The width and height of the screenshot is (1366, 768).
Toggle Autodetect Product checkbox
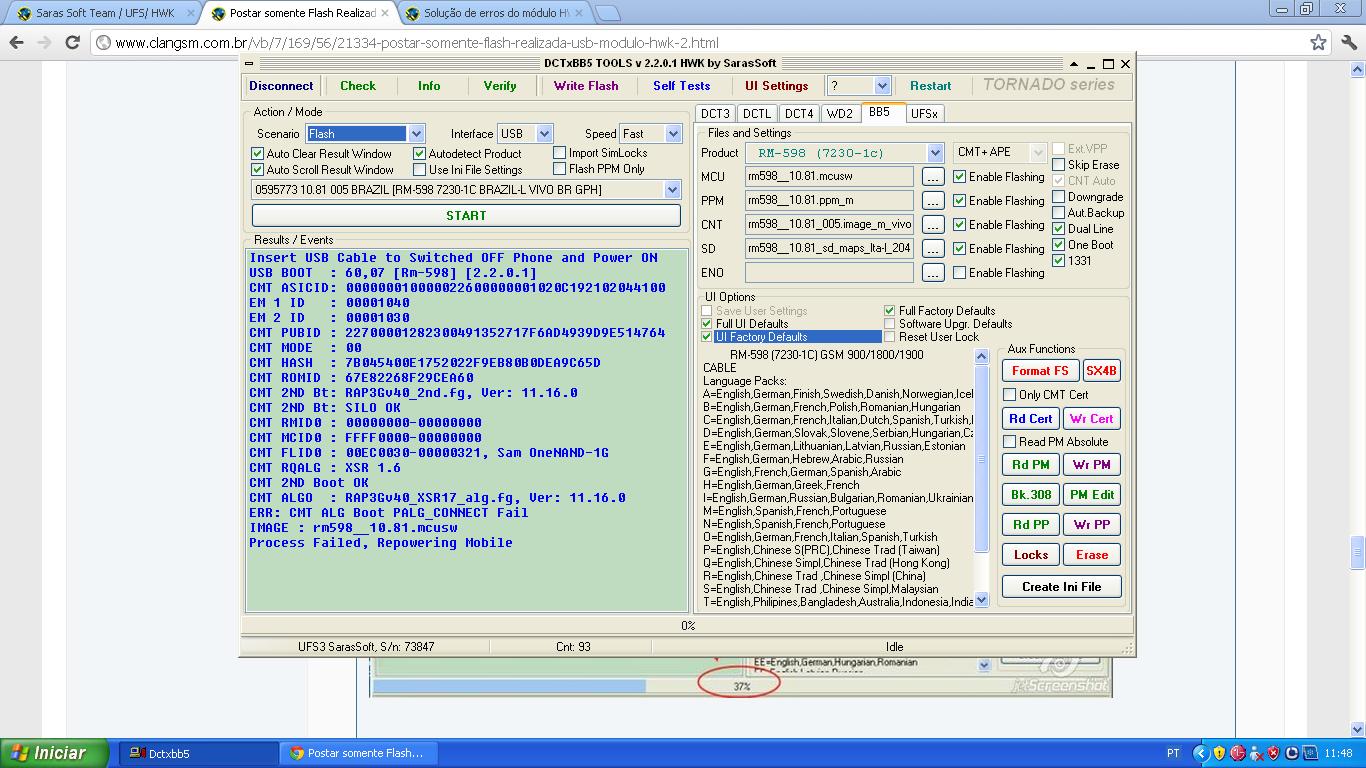419,154
